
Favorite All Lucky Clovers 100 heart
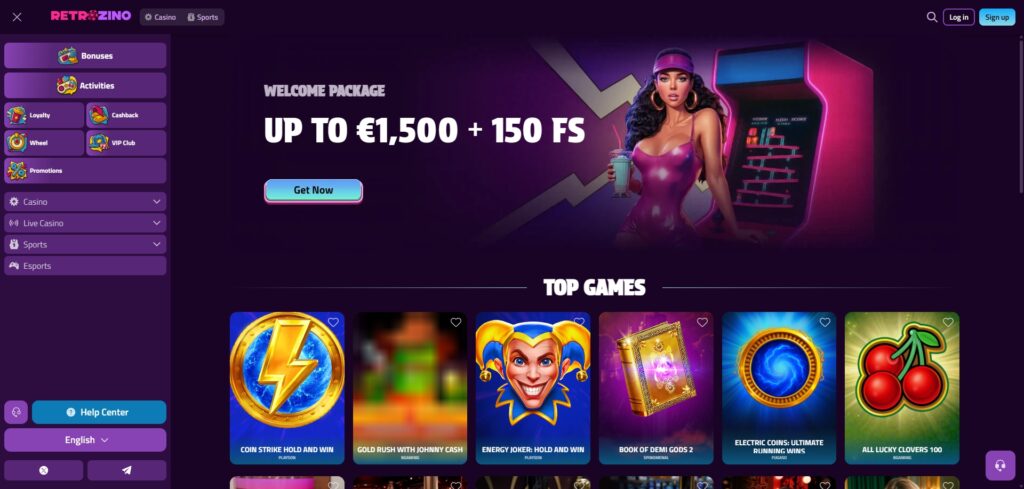(x=948, y=323)
